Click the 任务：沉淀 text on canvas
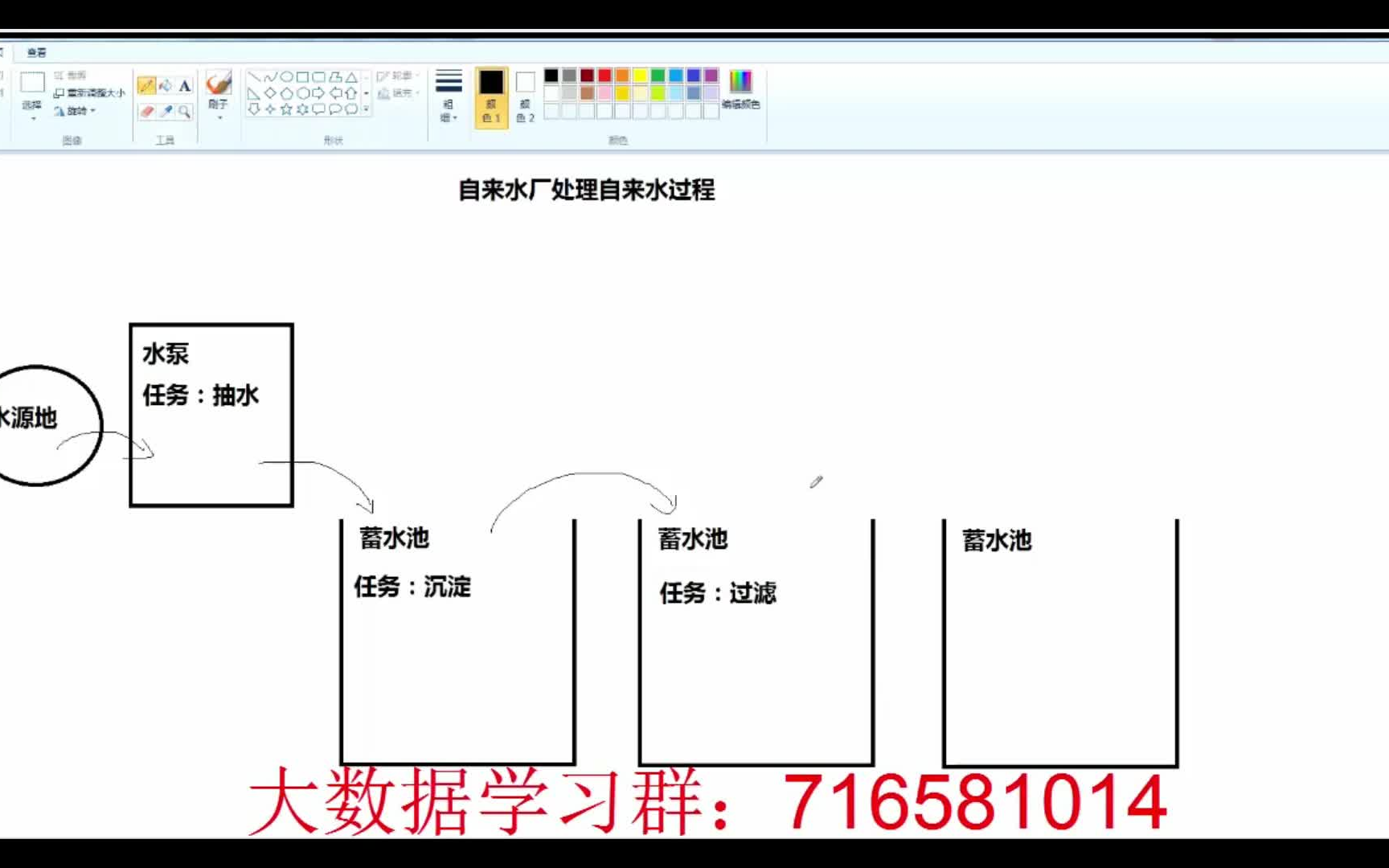The height and width of the screenshot is (868, 1389). (x=412, y=587)
